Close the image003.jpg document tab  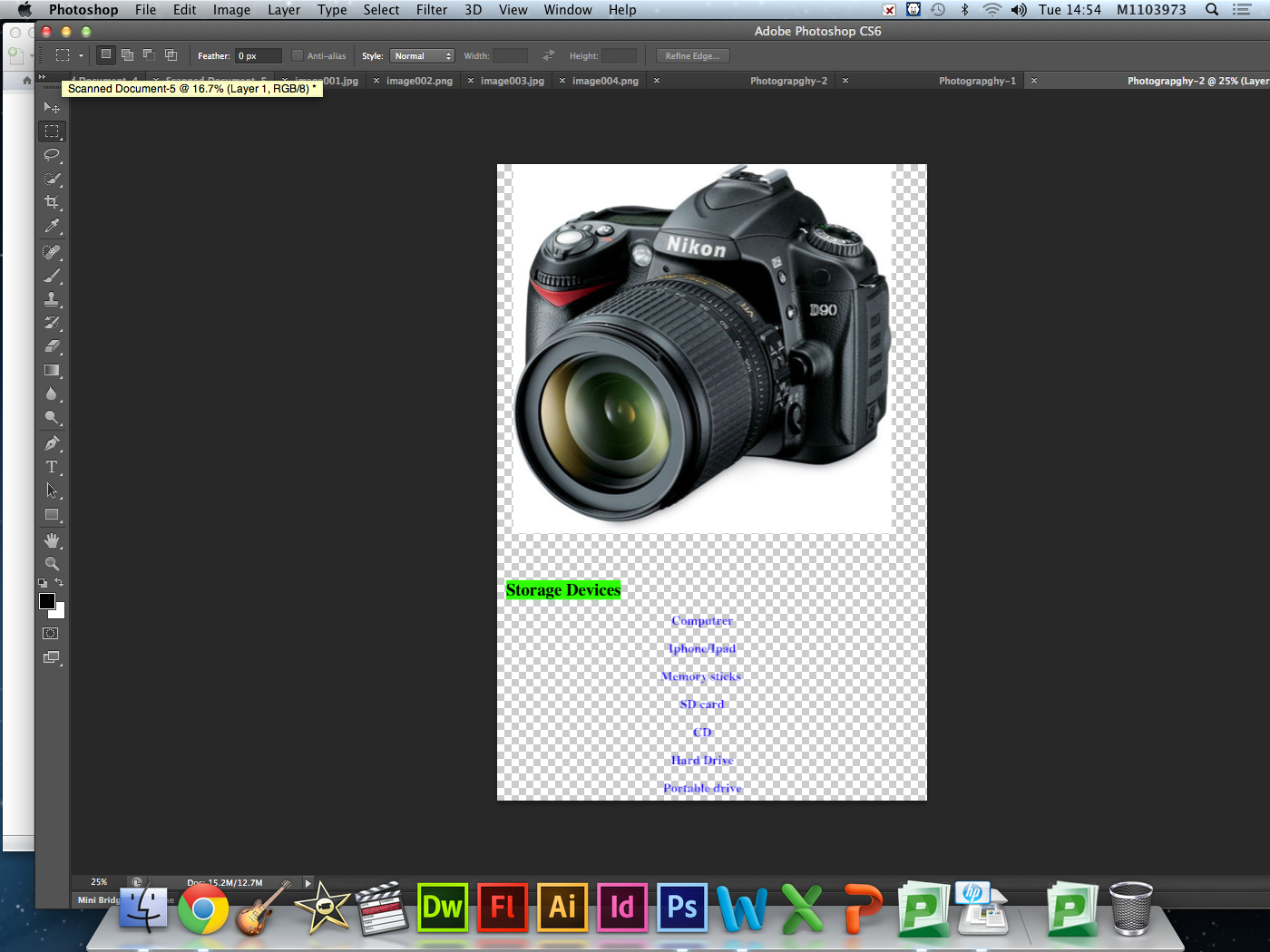click(x=470, y=81)
